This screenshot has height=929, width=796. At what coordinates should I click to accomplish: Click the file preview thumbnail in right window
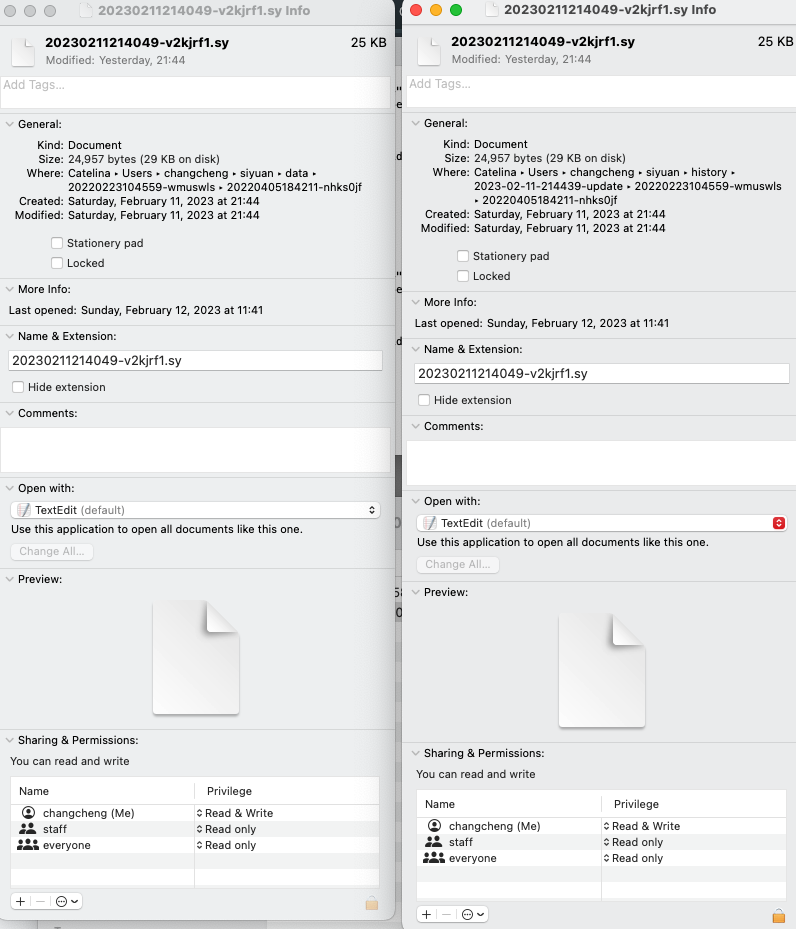[602, 670]
